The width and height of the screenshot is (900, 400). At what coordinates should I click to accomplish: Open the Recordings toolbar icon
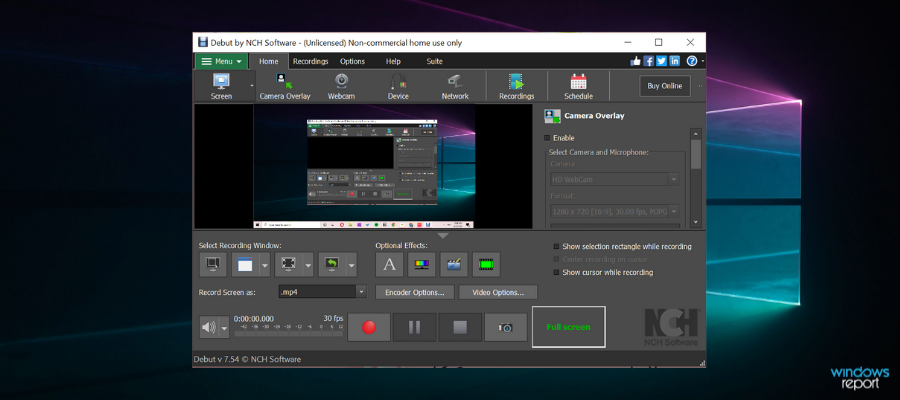(x=517, y=87)
